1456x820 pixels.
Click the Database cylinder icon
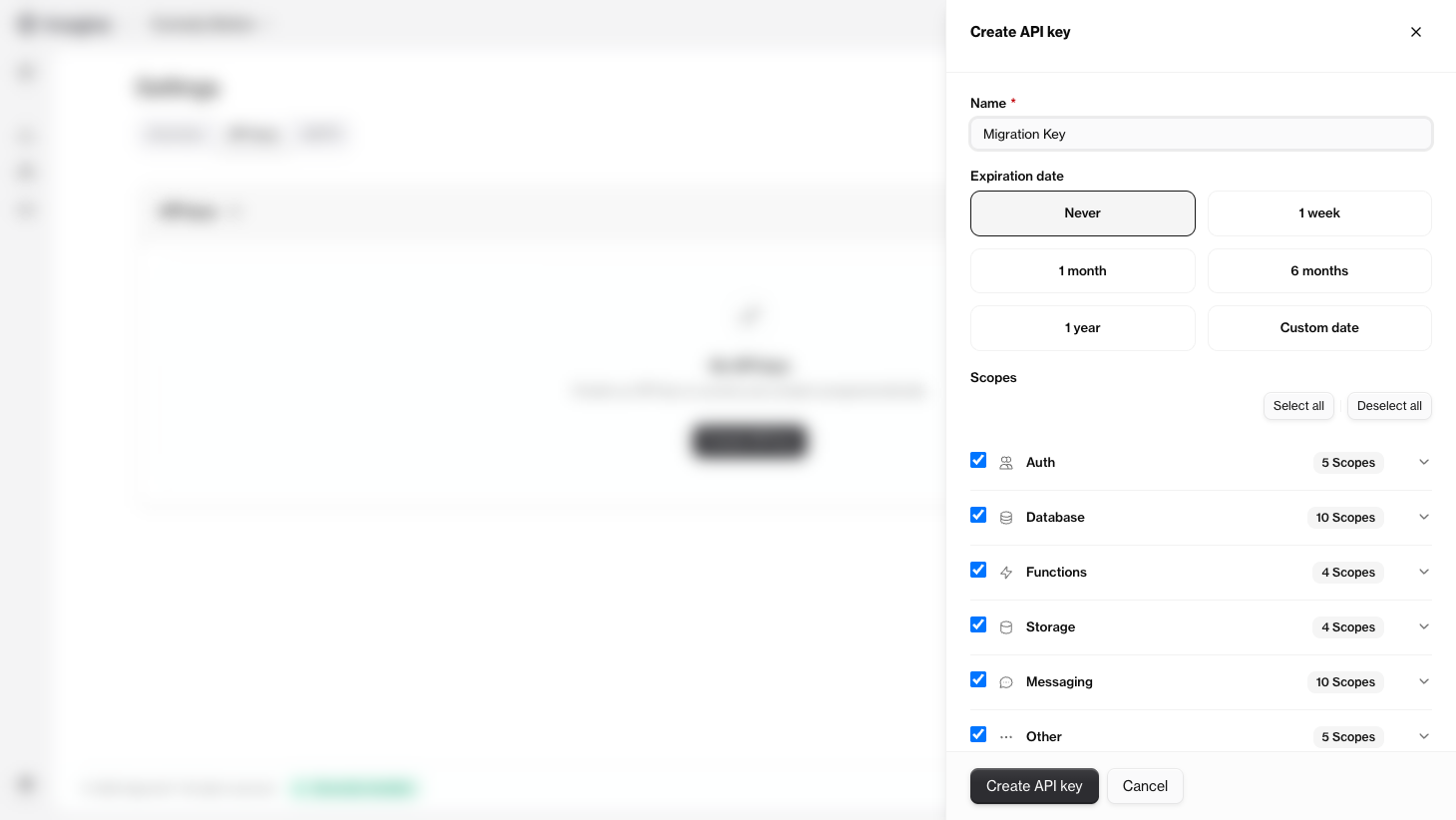pyautogui.click(x=1005, y=517)
